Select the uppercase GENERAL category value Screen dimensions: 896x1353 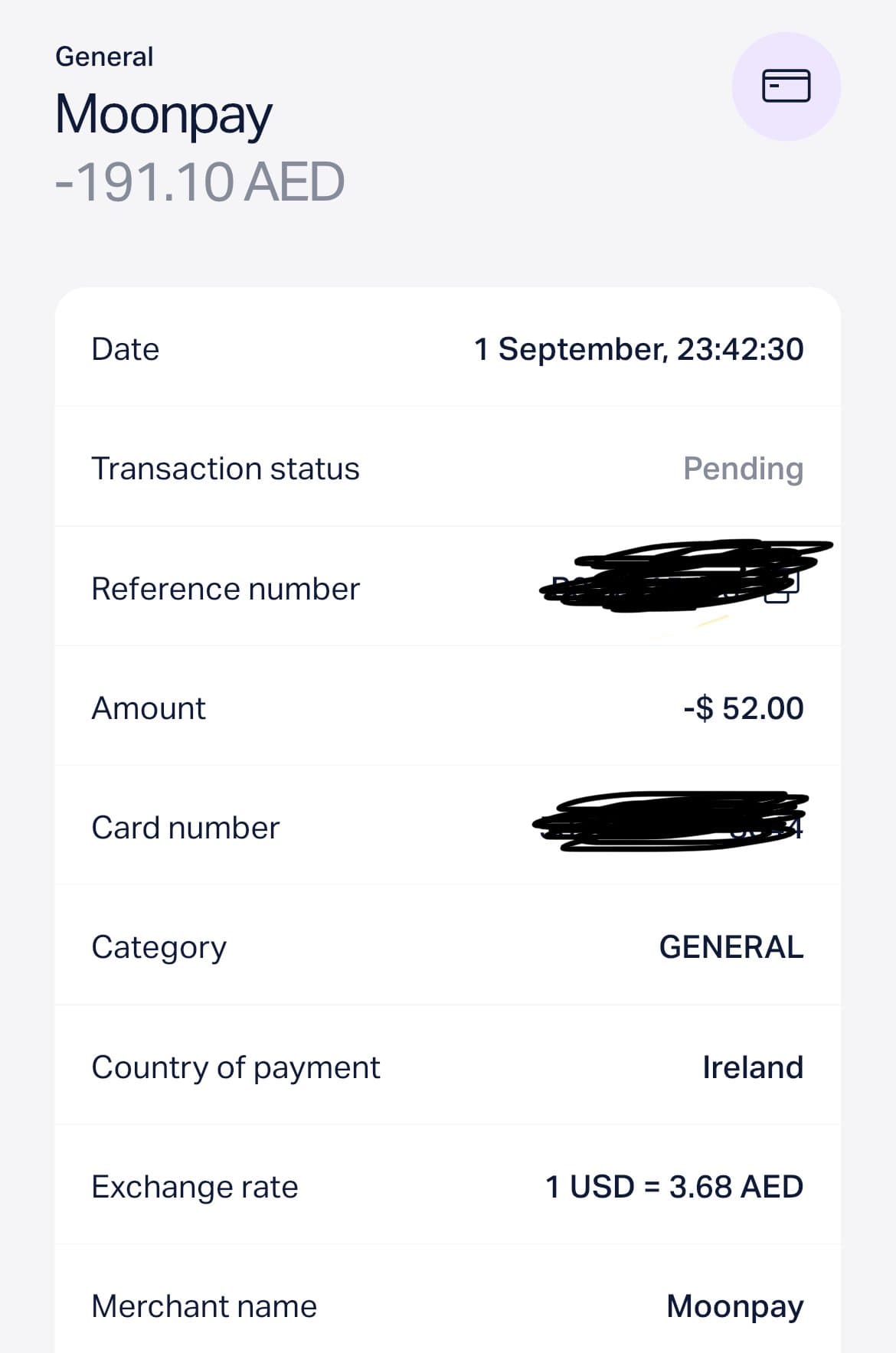click(731, 947)
